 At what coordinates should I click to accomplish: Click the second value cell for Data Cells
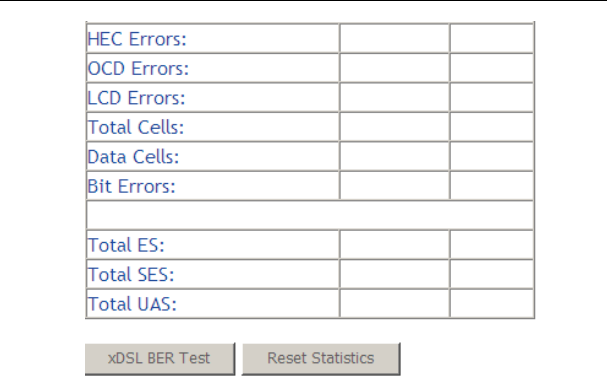492,156
